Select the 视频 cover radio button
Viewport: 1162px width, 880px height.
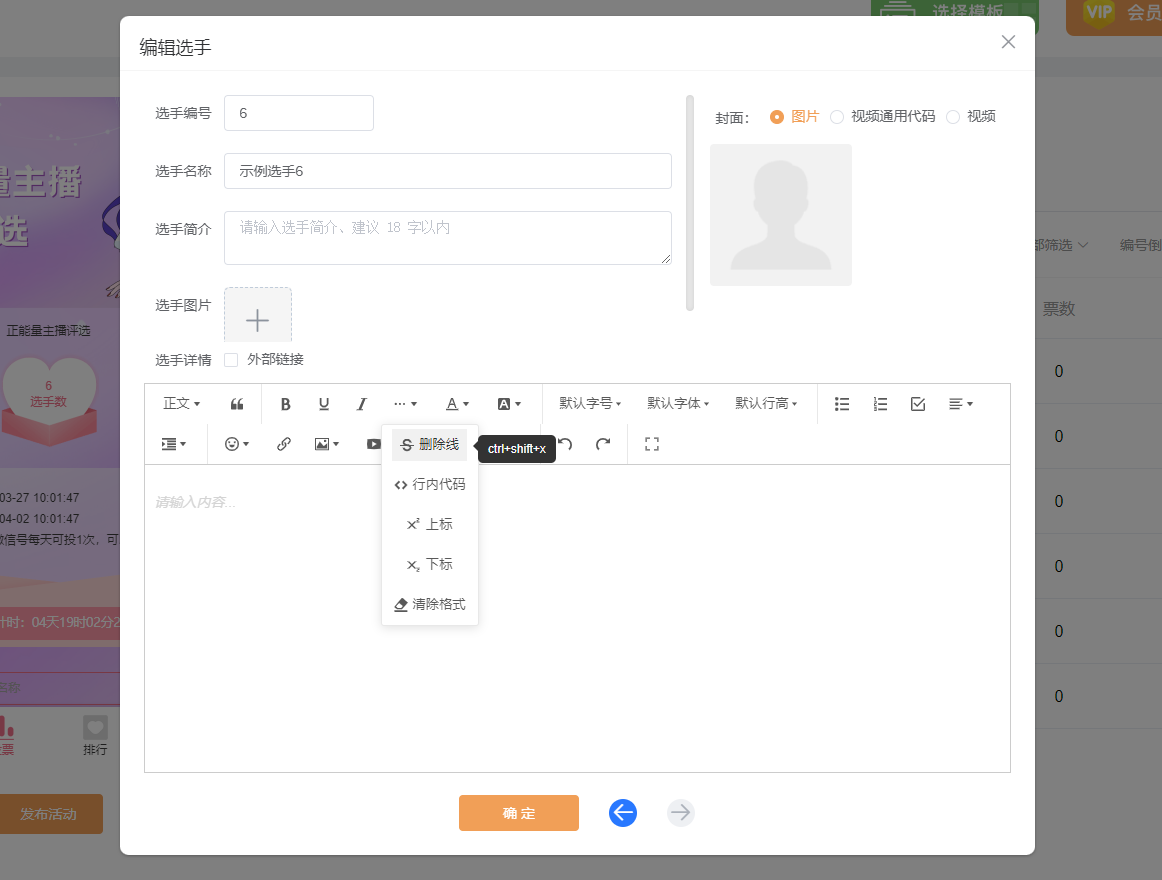[953, 117]
